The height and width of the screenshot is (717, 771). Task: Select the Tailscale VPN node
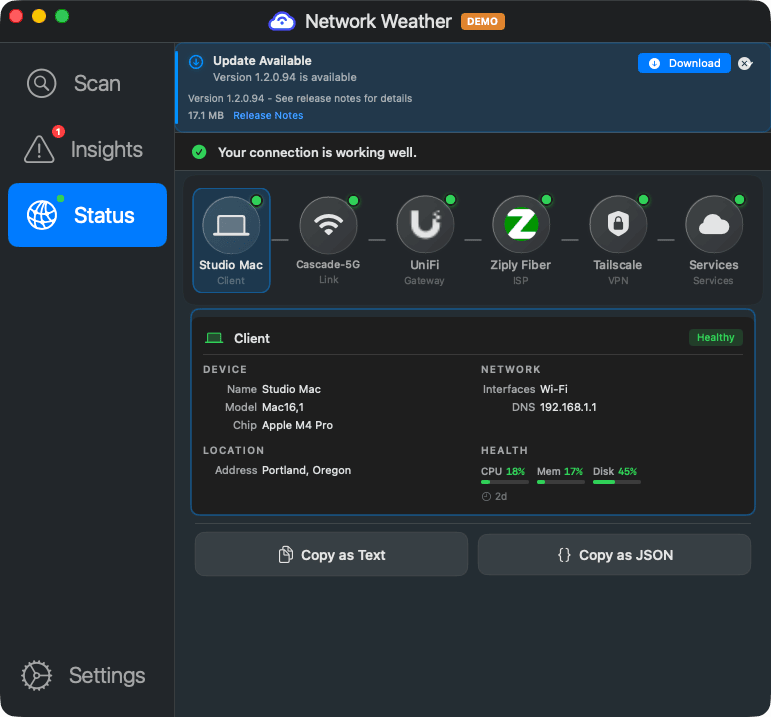point(618,240)
